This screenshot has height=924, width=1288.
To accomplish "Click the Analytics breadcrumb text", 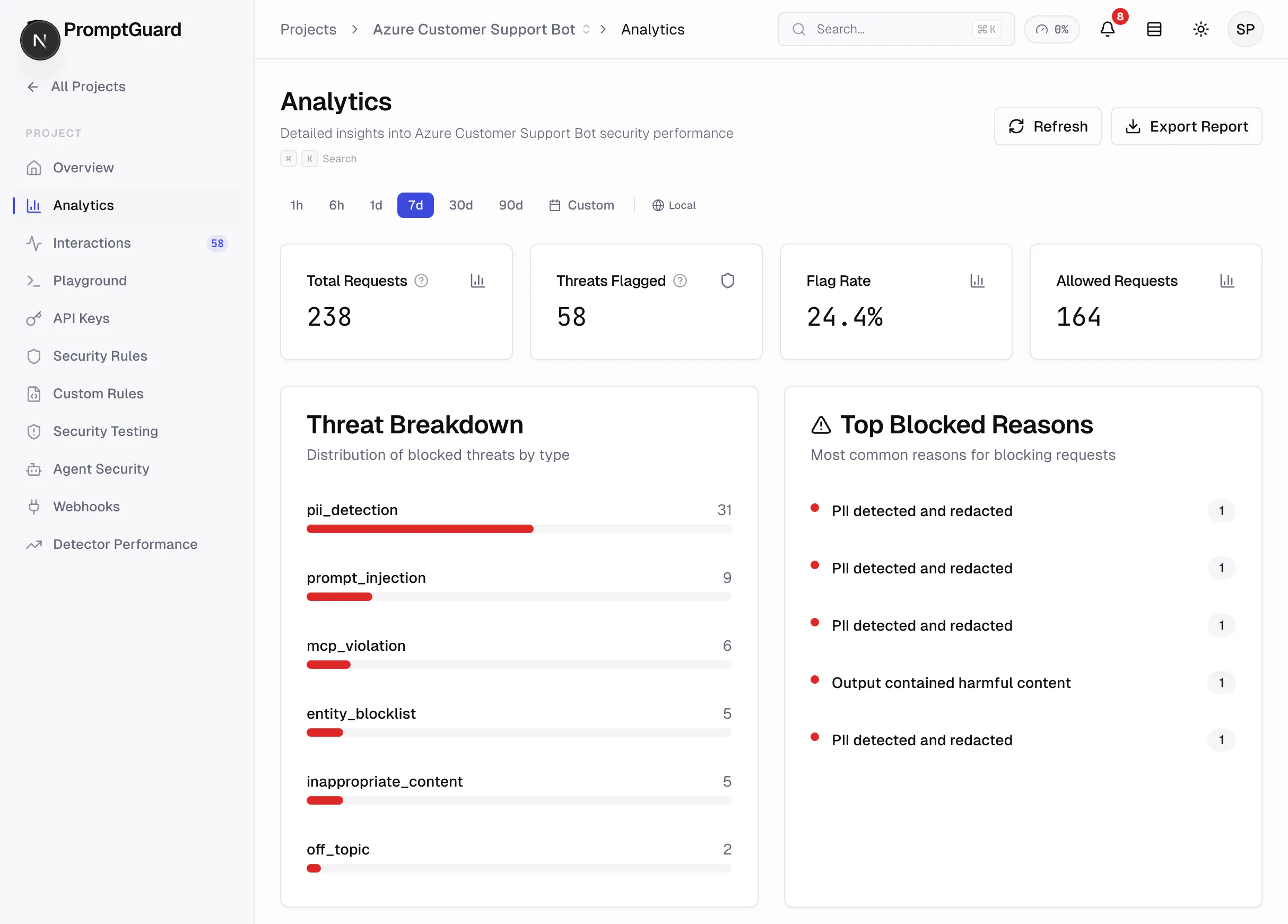I will coord(652,30).
